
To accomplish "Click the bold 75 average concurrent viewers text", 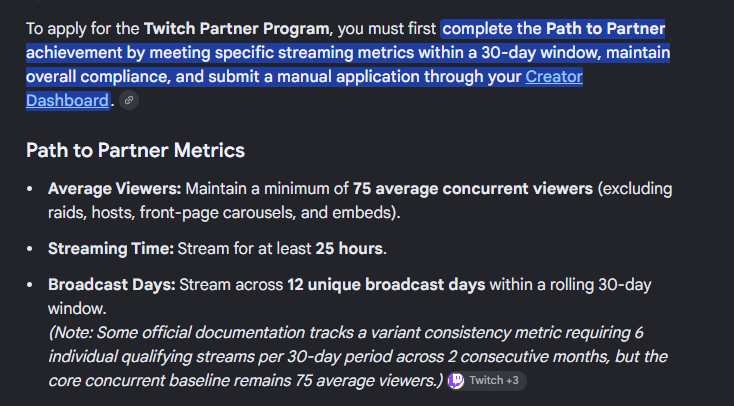I will [x=473, y=189].
